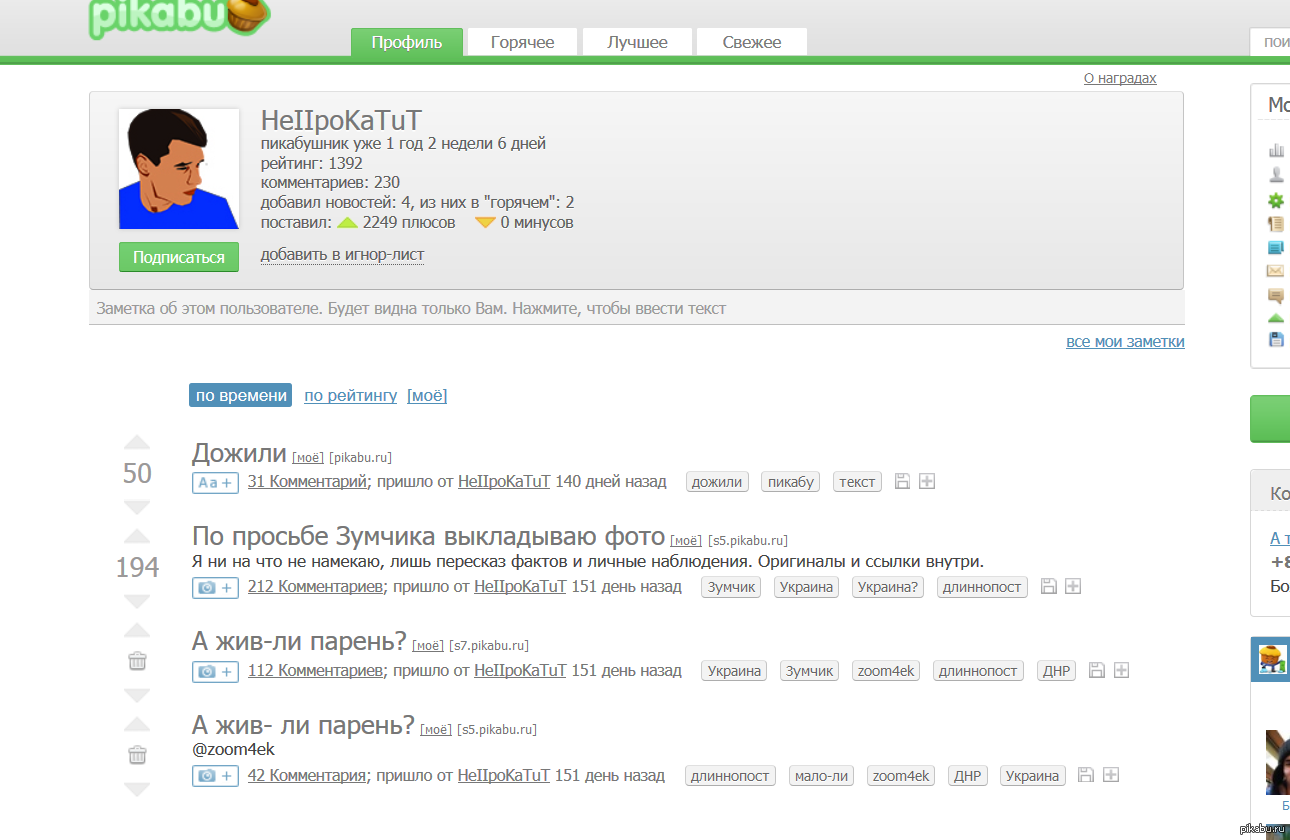Open По просьбе Зумчика выкладываю фото title
1290x840 pixels.
pyautogui.click(x=428, y=537)
